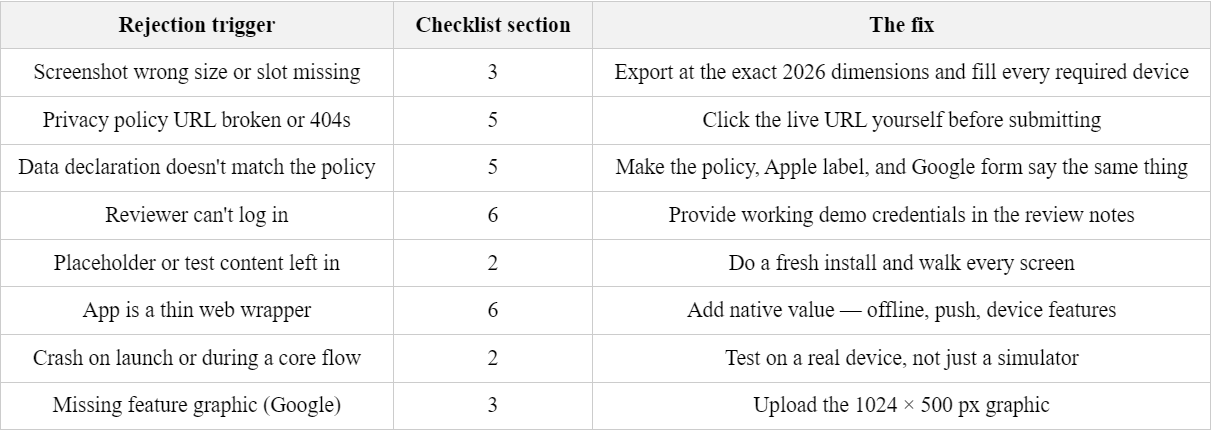This screenshot has width=1212, height=430.
Task: Select the 'Missing feature graphic (Google)' cell
Action: click(197, 405)
